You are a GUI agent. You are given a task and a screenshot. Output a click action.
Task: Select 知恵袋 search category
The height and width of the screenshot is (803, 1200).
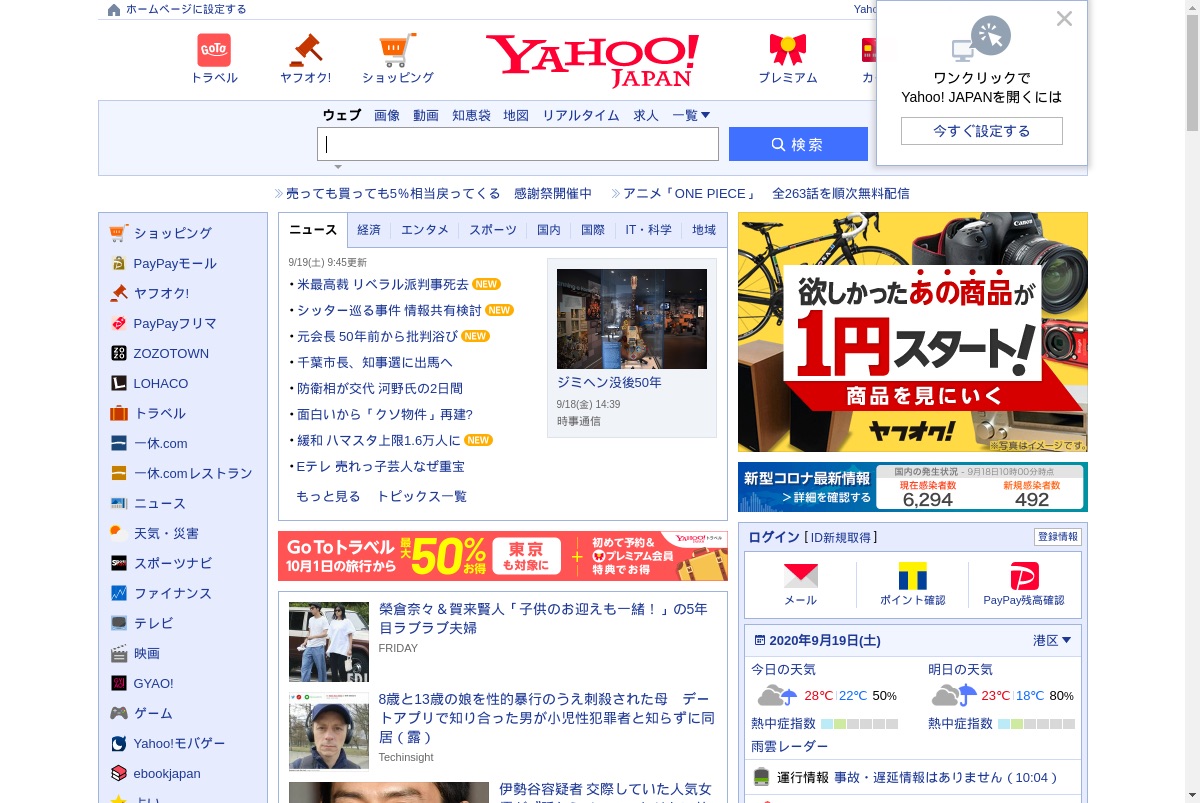pos(471,115)
